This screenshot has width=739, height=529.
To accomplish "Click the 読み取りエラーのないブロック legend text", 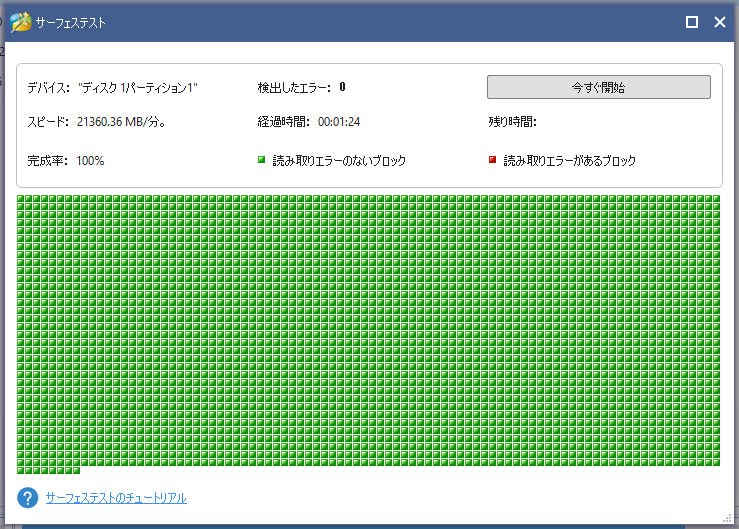I will (339, 161).
